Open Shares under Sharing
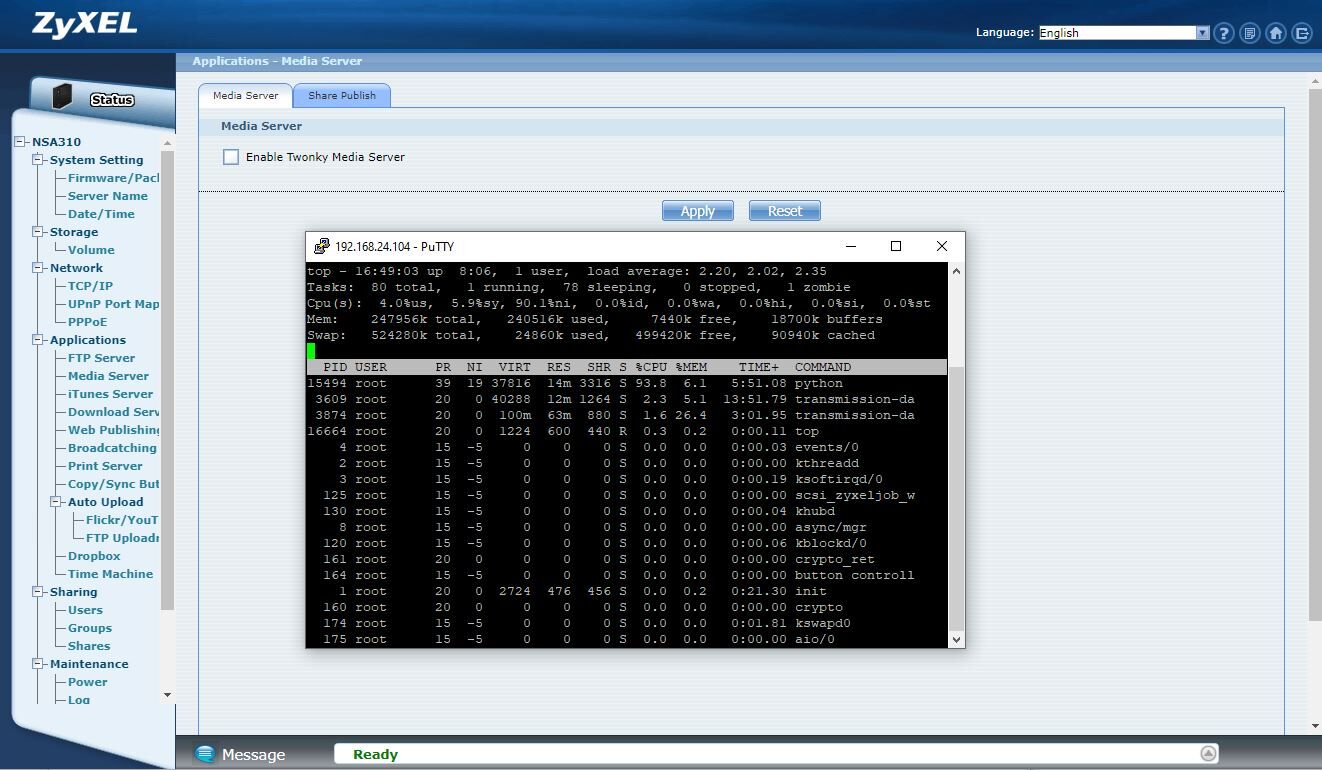This screenshot has height=770, width=1322. pyautogui.click(x=89, y=646)
